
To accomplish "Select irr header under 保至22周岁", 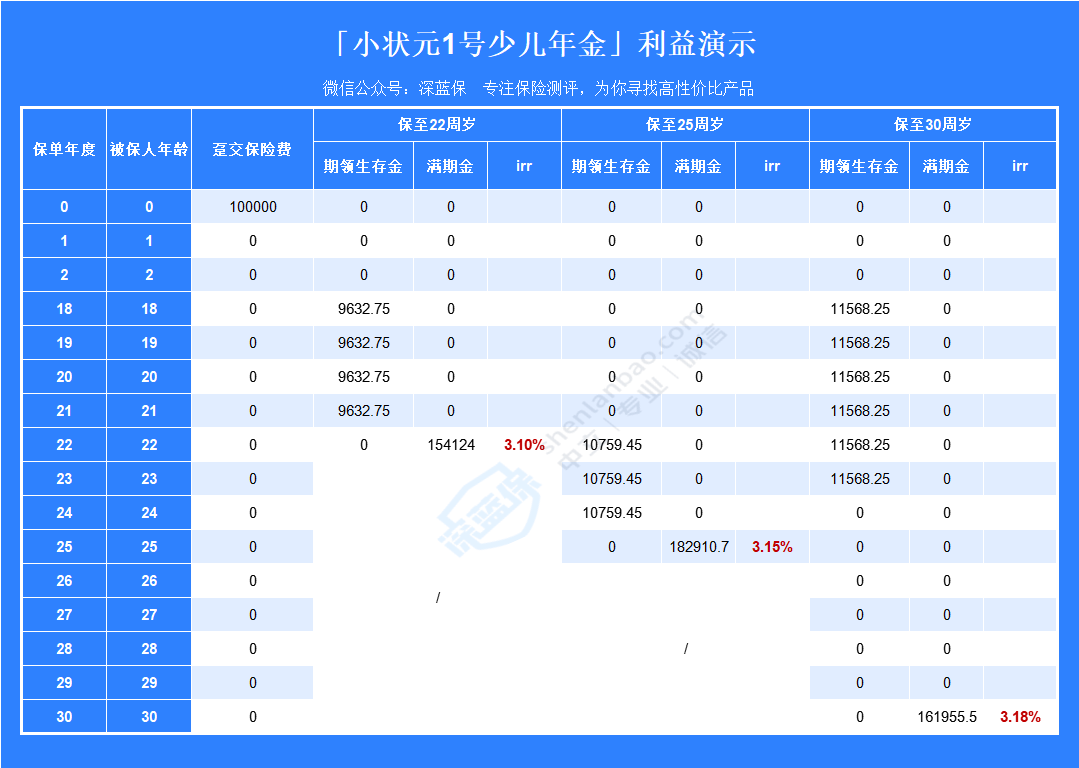I will 524,166.
